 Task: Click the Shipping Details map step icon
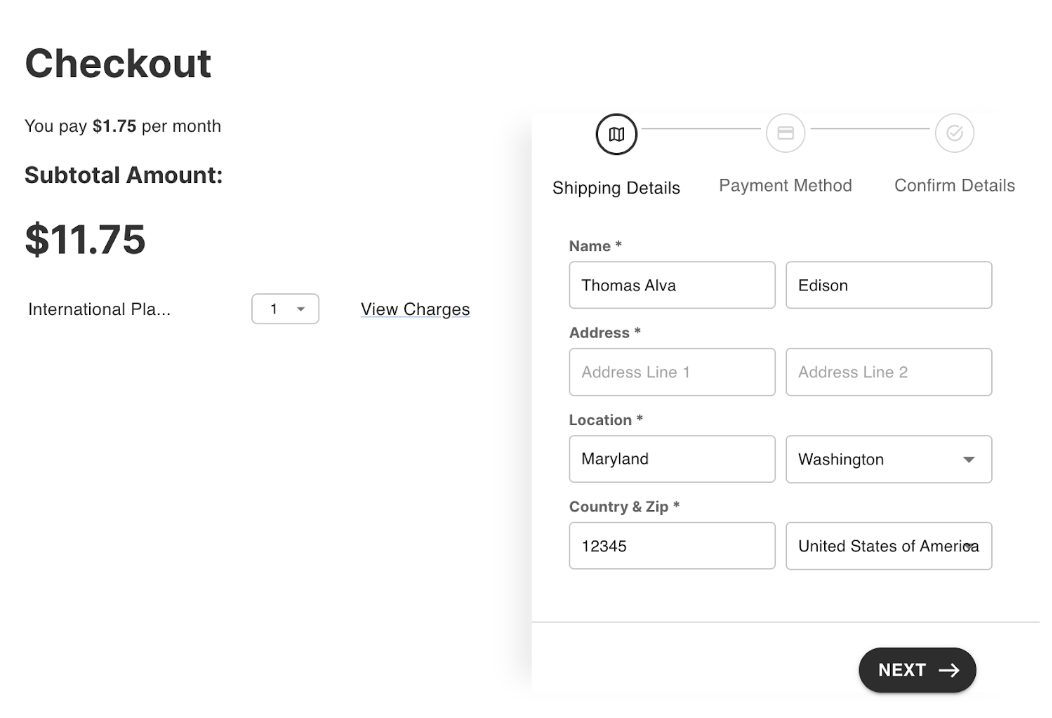pos(616,134)
